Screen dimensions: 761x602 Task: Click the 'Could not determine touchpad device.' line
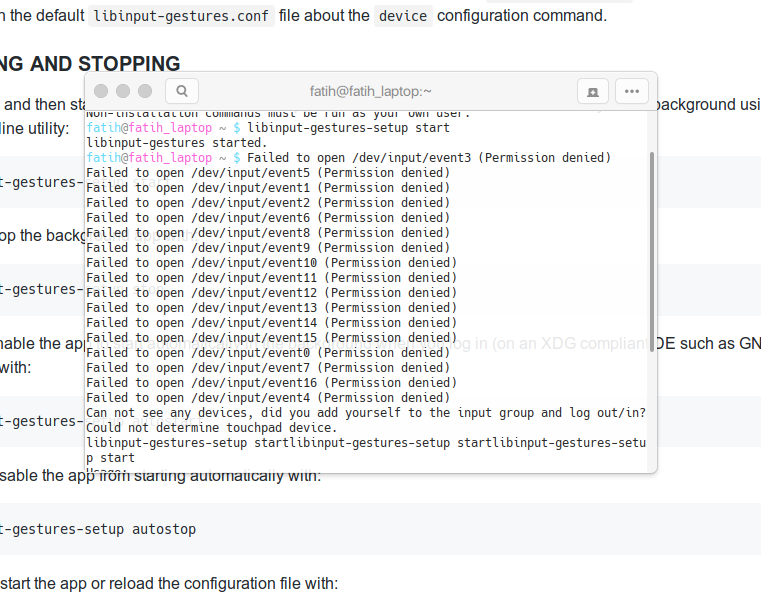click(211, 428)
